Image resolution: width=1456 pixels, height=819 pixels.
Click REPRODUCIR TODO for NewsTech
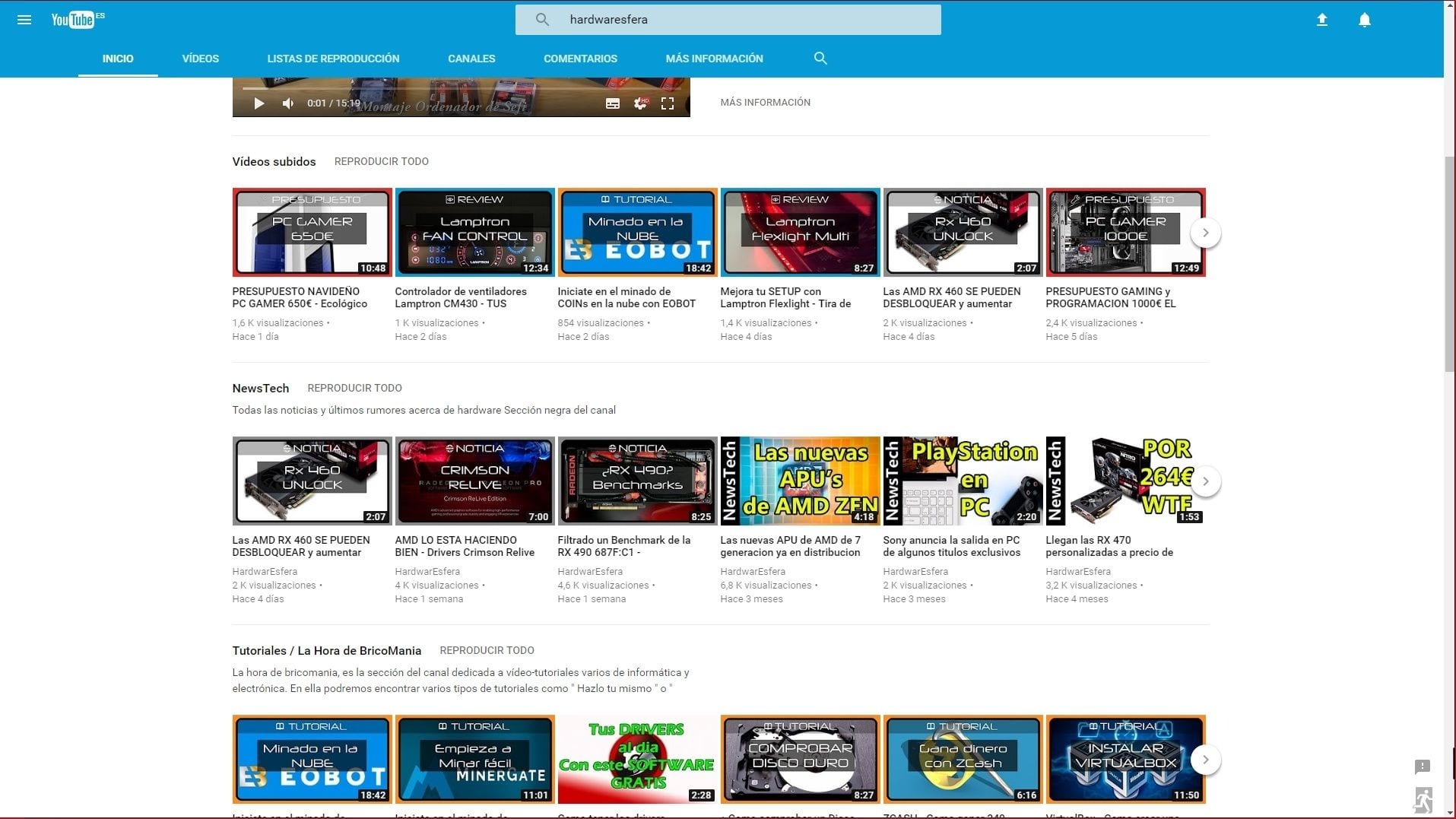354,388
